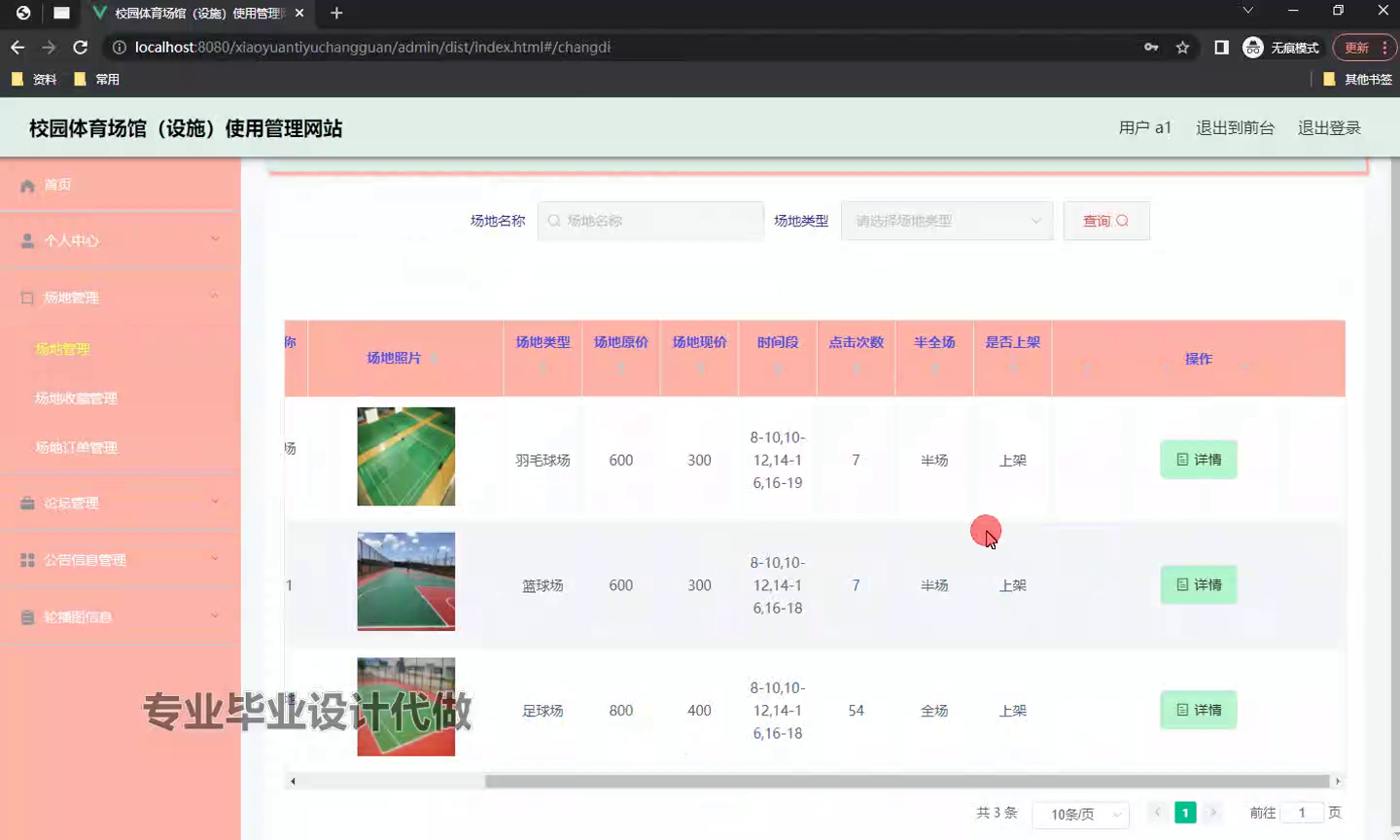Image resolution: width=1400 pixels, height=840 pixels.
Task: Click click-count value 54
Action: coord(856,711)
